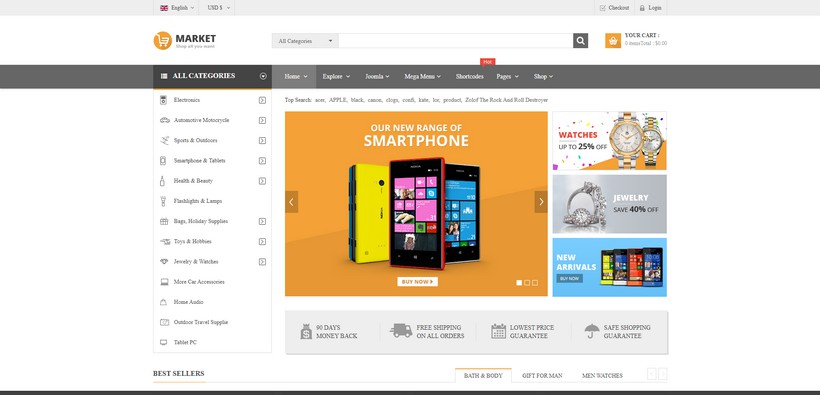Select the second slider pagination dot
This screenshot has height=395, width=820.
527,283
